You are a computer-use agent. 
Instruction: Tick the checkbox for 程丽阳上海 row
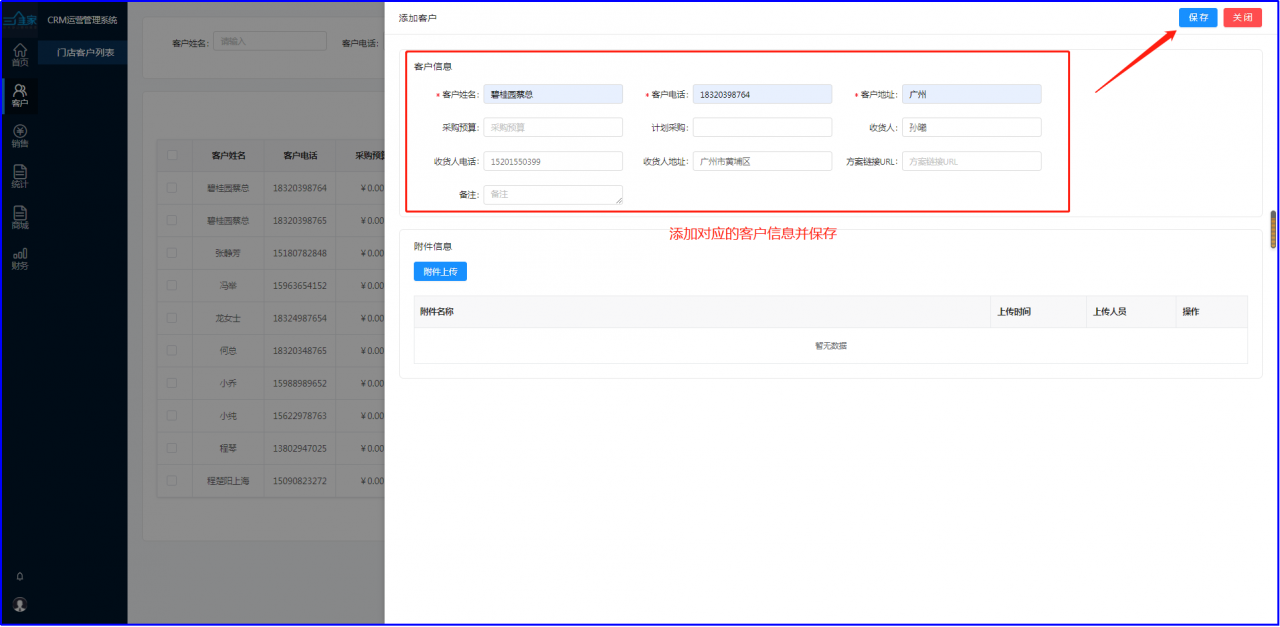point(172,481)
